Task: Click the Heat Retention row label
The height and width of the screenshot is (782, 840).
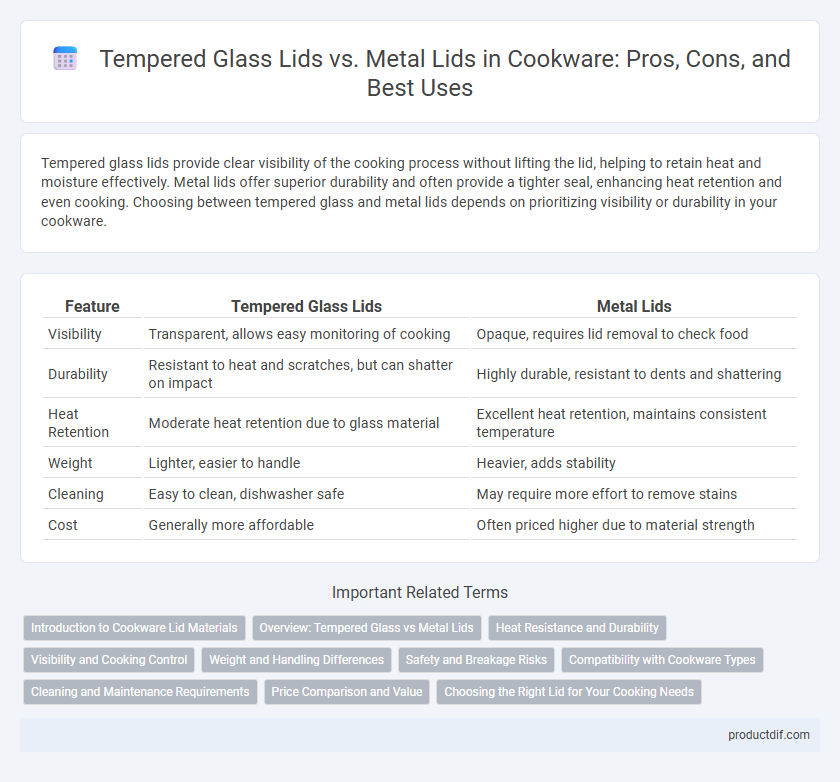Action: [78, 423]
